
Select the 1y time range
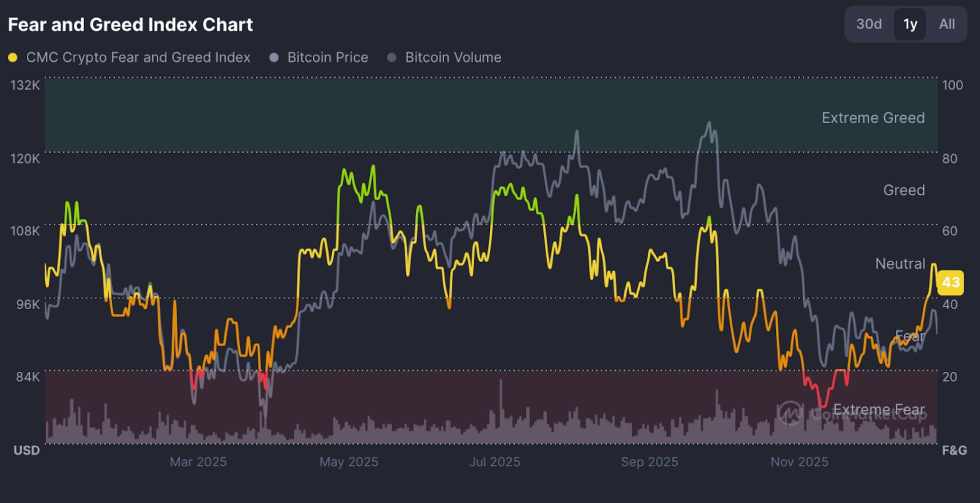pyautogui.click(x=910, y=24)
